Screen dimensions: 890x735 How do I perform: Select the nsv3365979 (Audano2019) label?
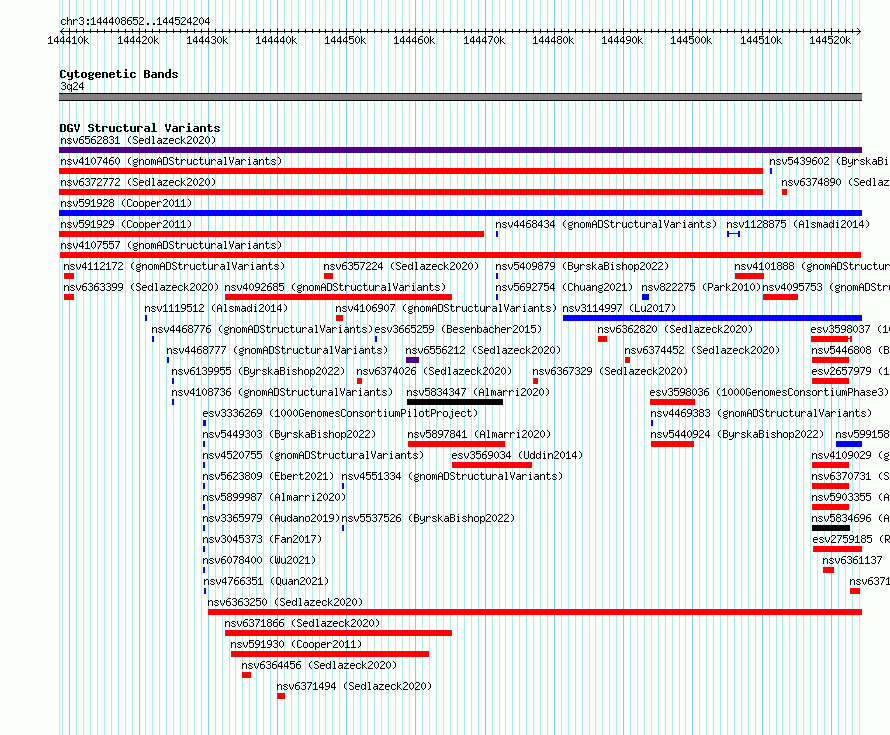pyautogui.click(x=271, y=518)
